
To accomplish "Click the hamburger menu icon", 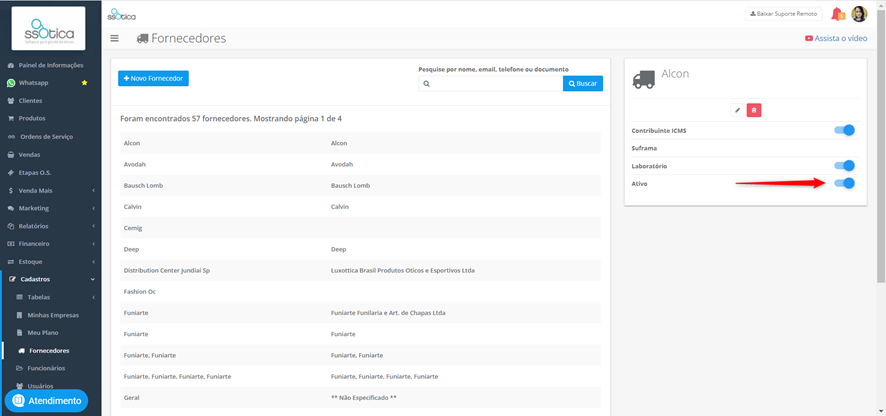I will [x=115, y=38].
